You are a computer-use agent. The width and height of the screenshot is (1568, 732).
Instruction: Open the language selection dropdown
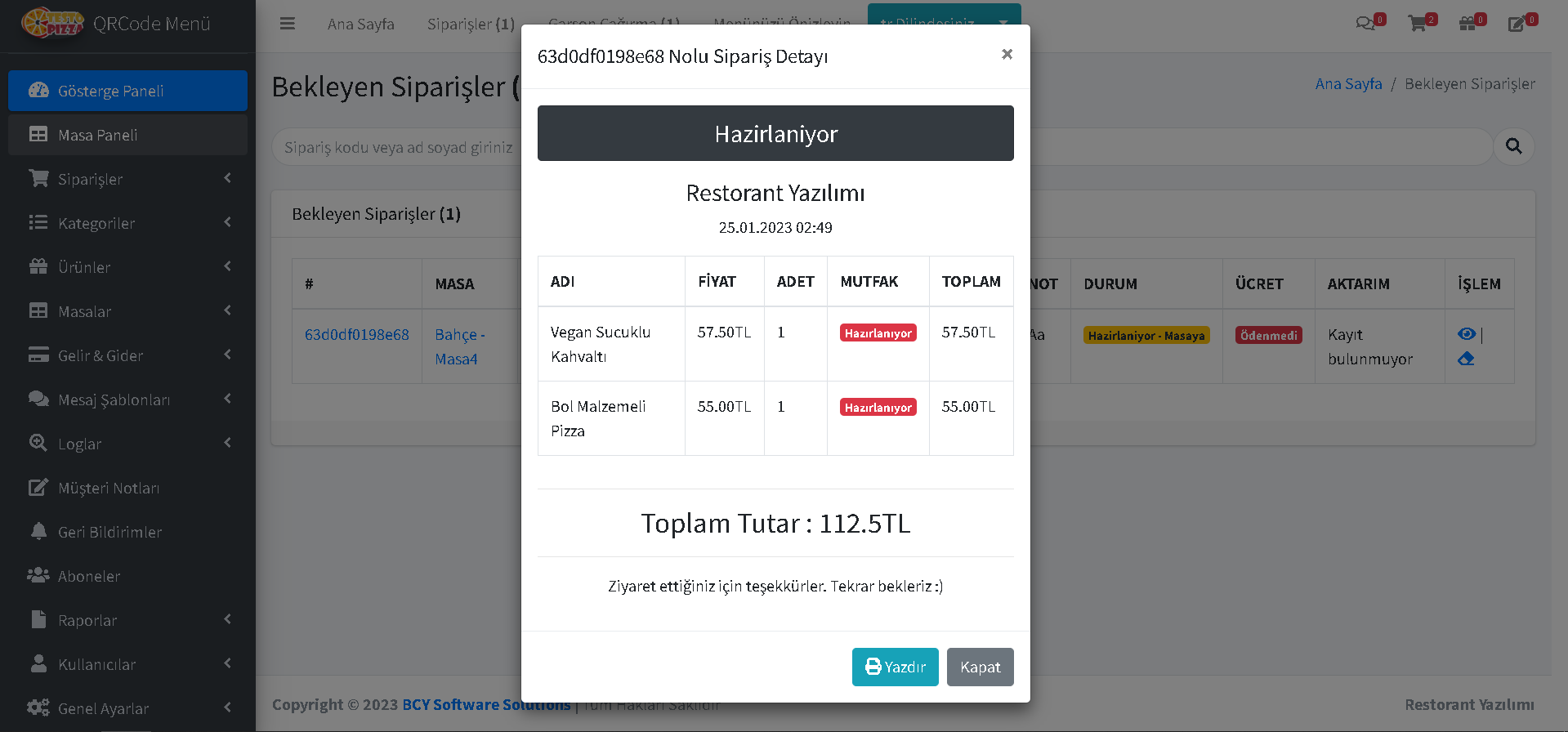[944, 18]
